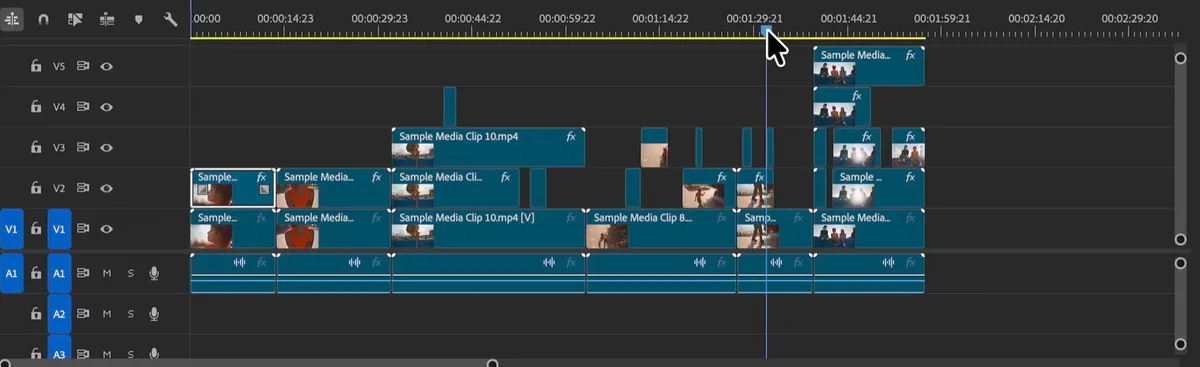
Task: Toggle lock on track V1
Action: point(36,229)
